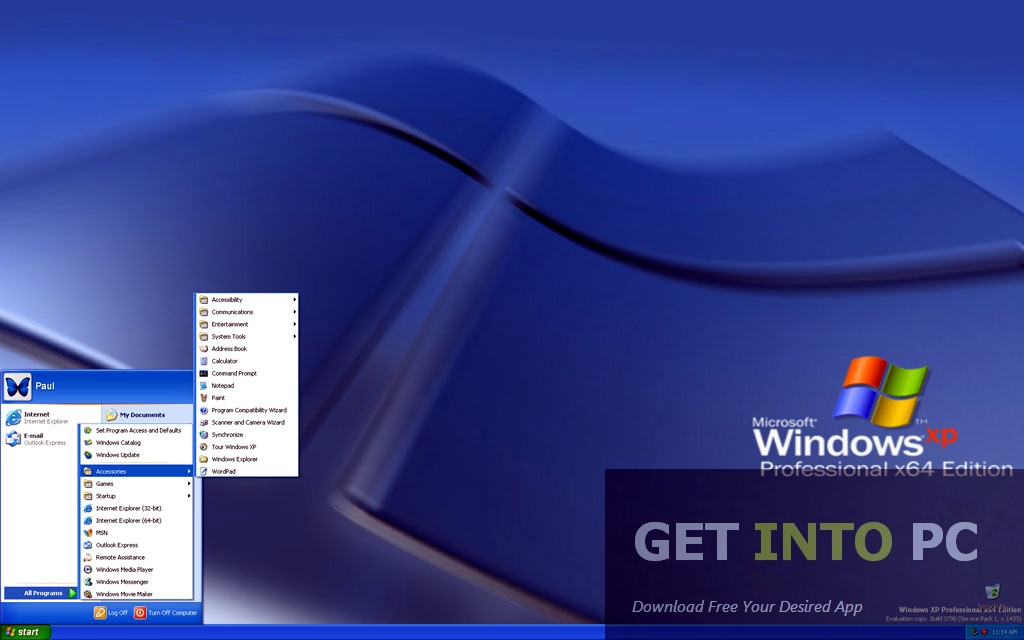This screenshot has width=1024, height=640.
Task: Open Windows Movie Maker icon
Action: coord(88,594)
